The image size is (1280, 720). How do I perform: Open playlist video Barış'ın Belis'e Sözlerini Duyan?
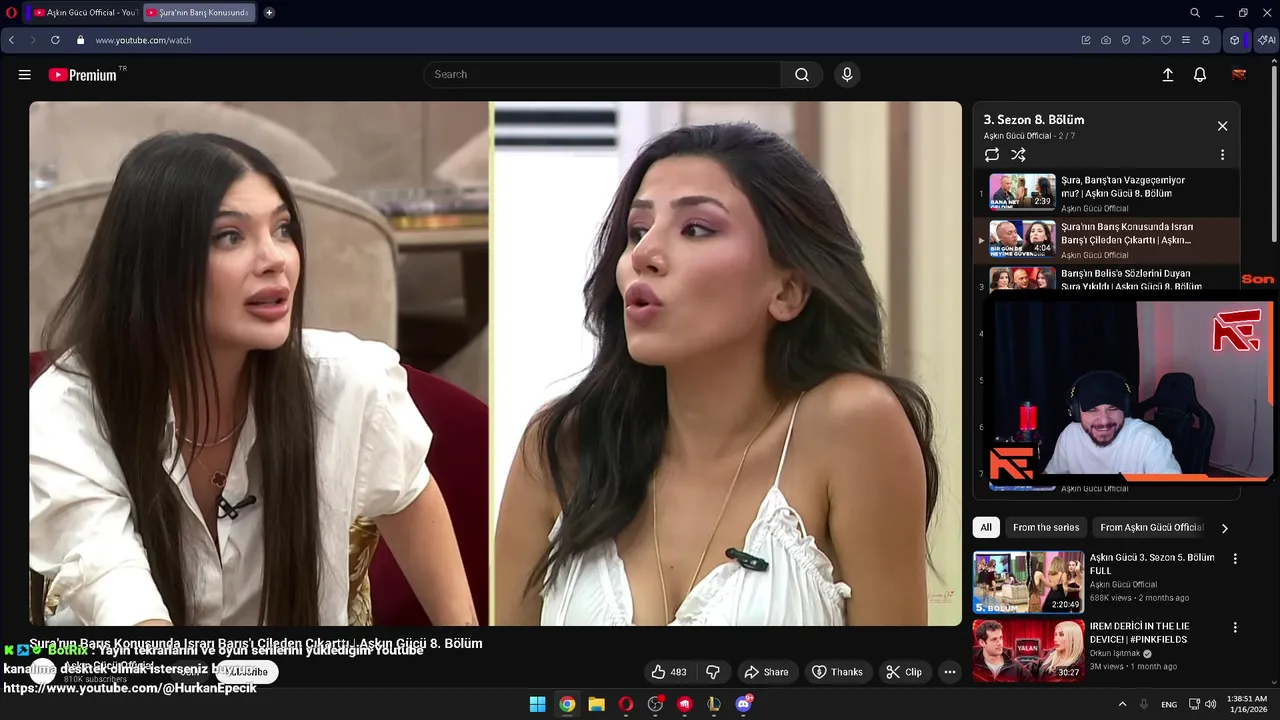coord(1106,279)
